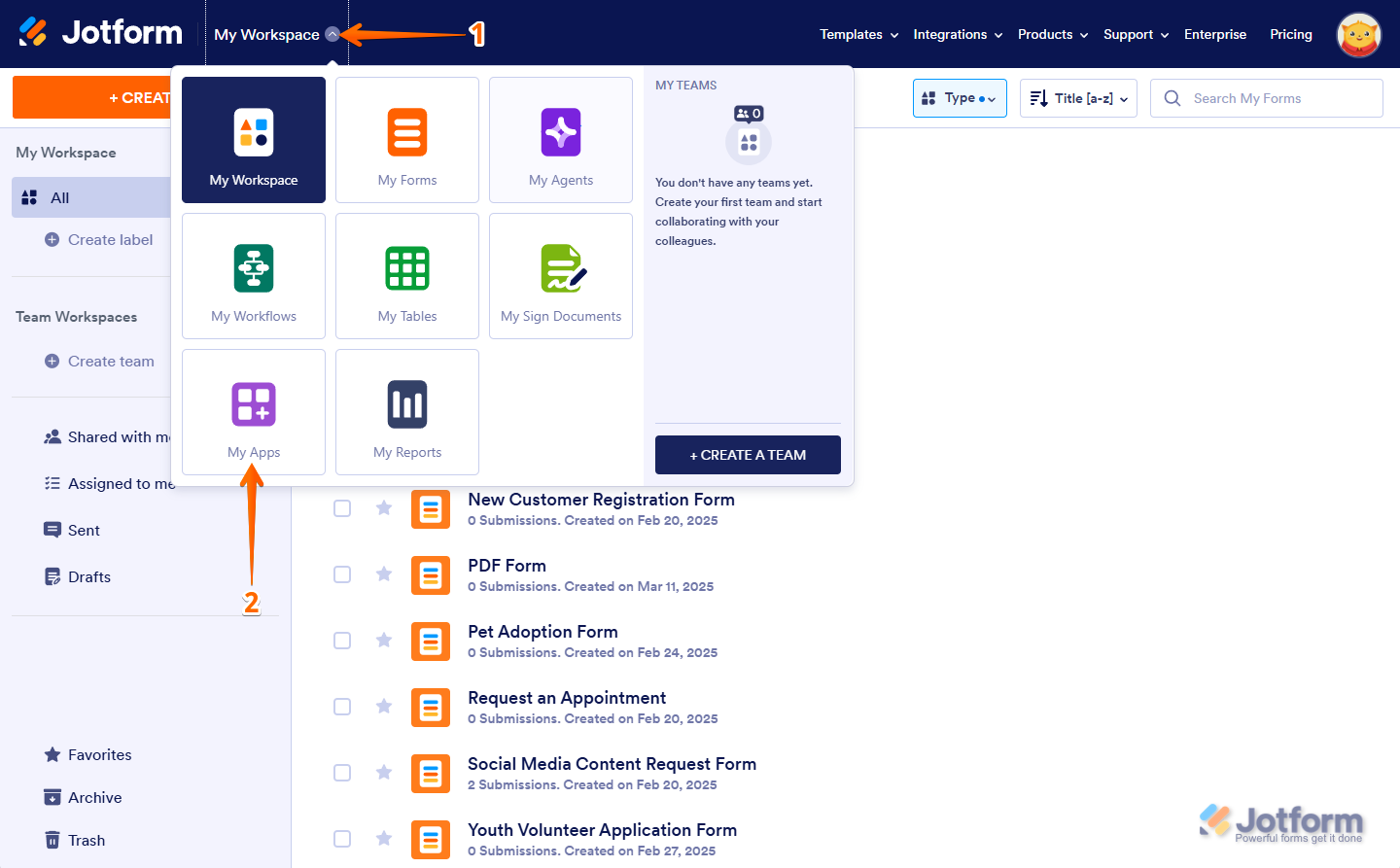The width and height of the screenshot is (1400, 868).
Task: Open My Apps tile
Action: [x=254, y=412]
